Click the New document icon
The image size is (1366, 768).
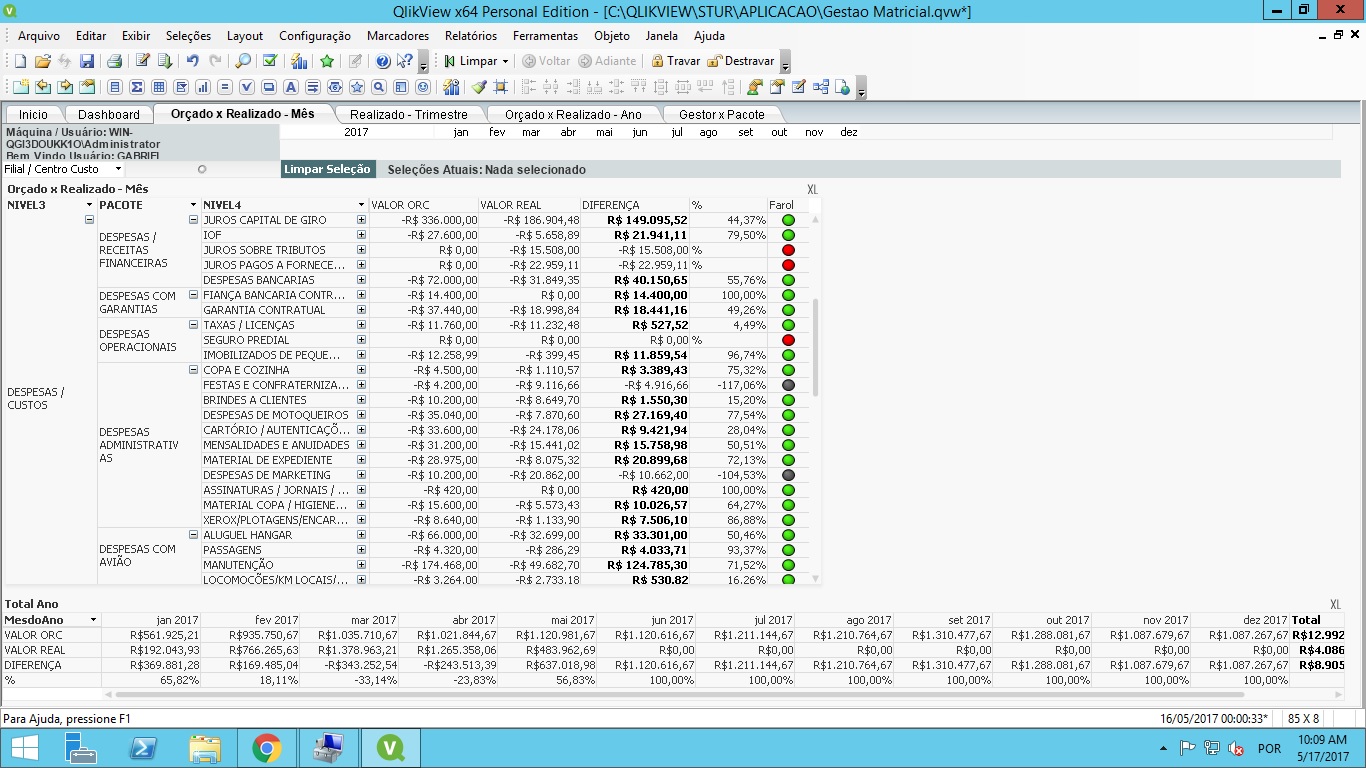point(20,61)
